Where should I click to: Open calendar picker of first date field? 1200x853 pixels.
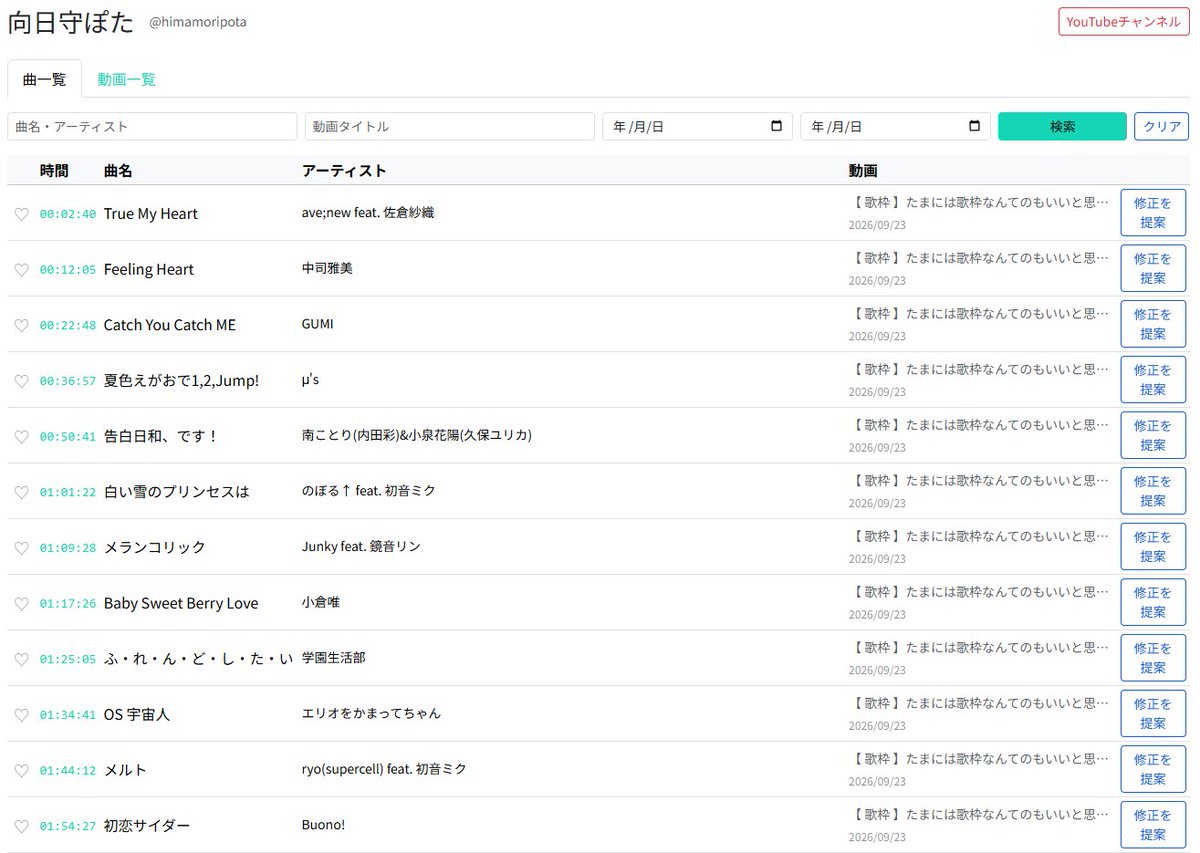pos(777,127)
